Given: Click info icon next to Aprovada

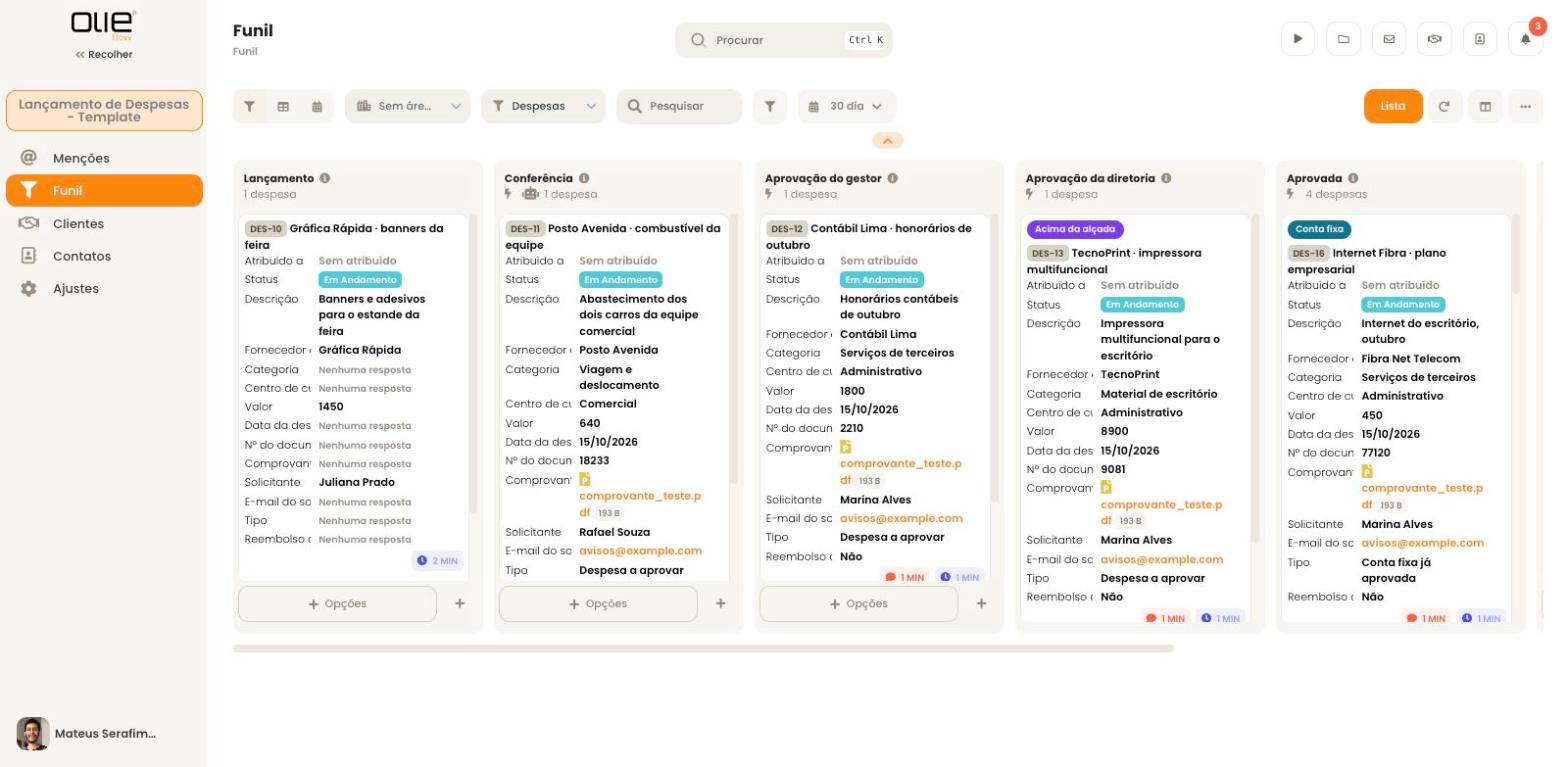Looking at the screenshot, I should click(x=1353, y=178).
